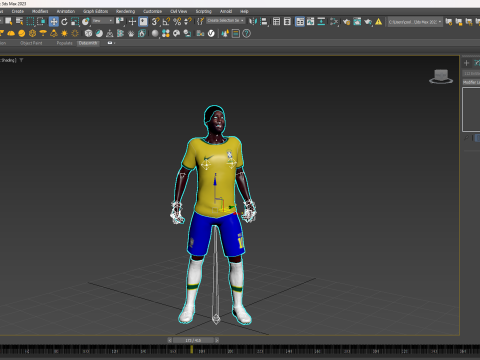Image resolution: width=480 pixels, height=360 pixels.
Task: Click the filled orange sun icon
Action: click(64, 33)
